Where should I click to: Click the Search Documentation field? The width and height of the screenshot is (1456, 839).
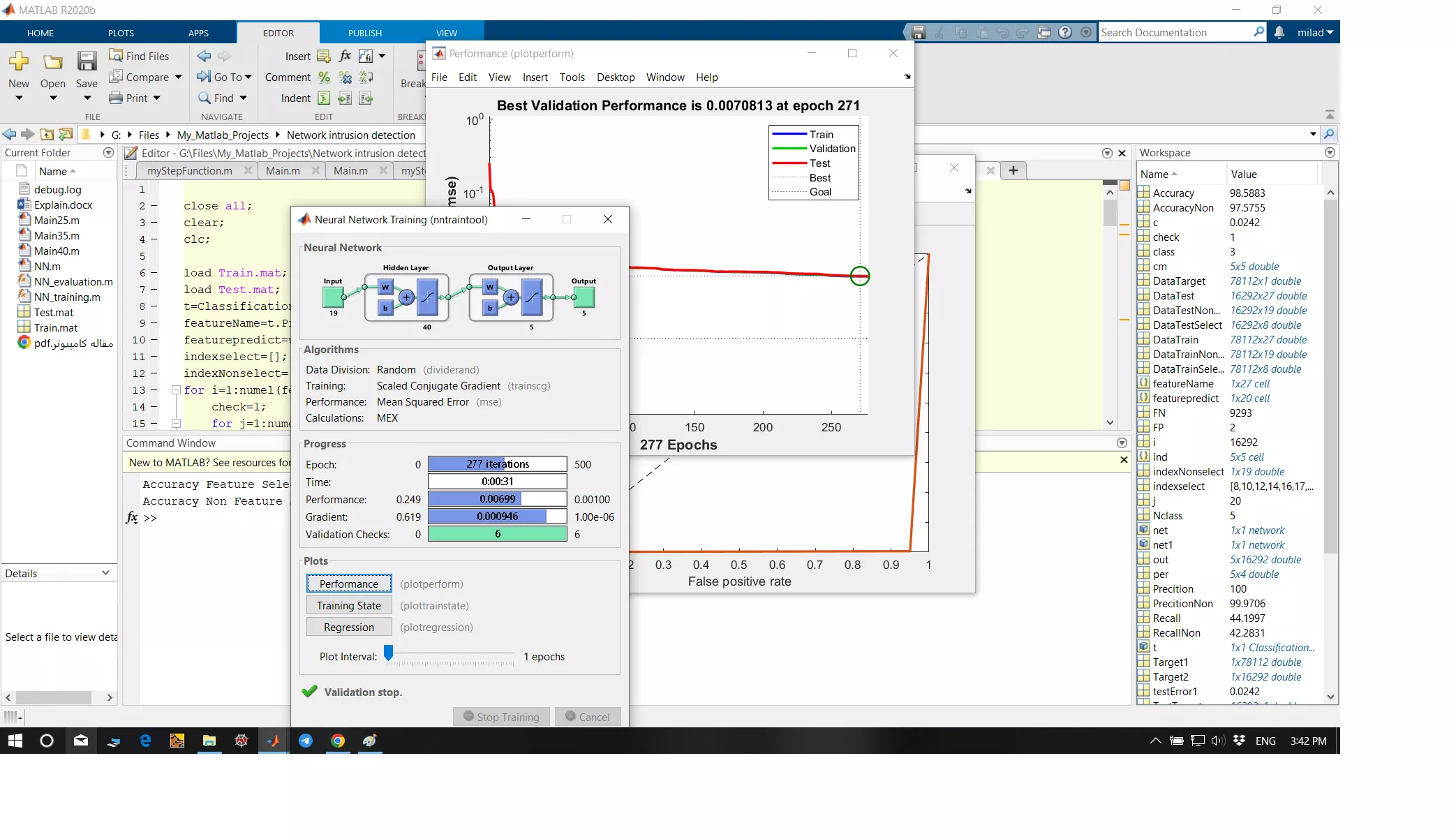click(1175, 32)
